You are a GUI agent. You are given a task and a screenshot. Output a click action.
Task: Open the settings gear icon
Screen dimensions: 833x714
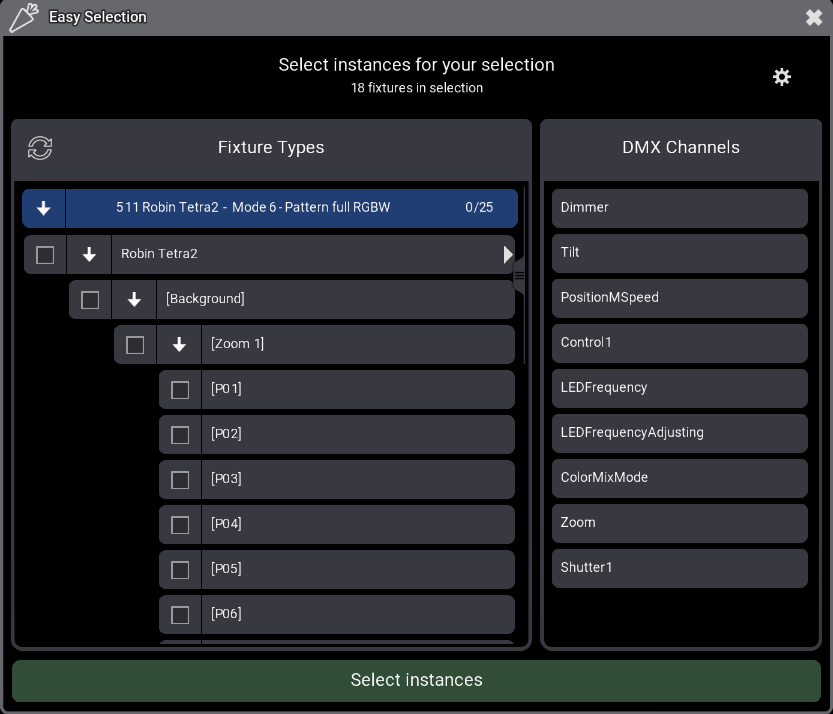click(x=782, y=77)
